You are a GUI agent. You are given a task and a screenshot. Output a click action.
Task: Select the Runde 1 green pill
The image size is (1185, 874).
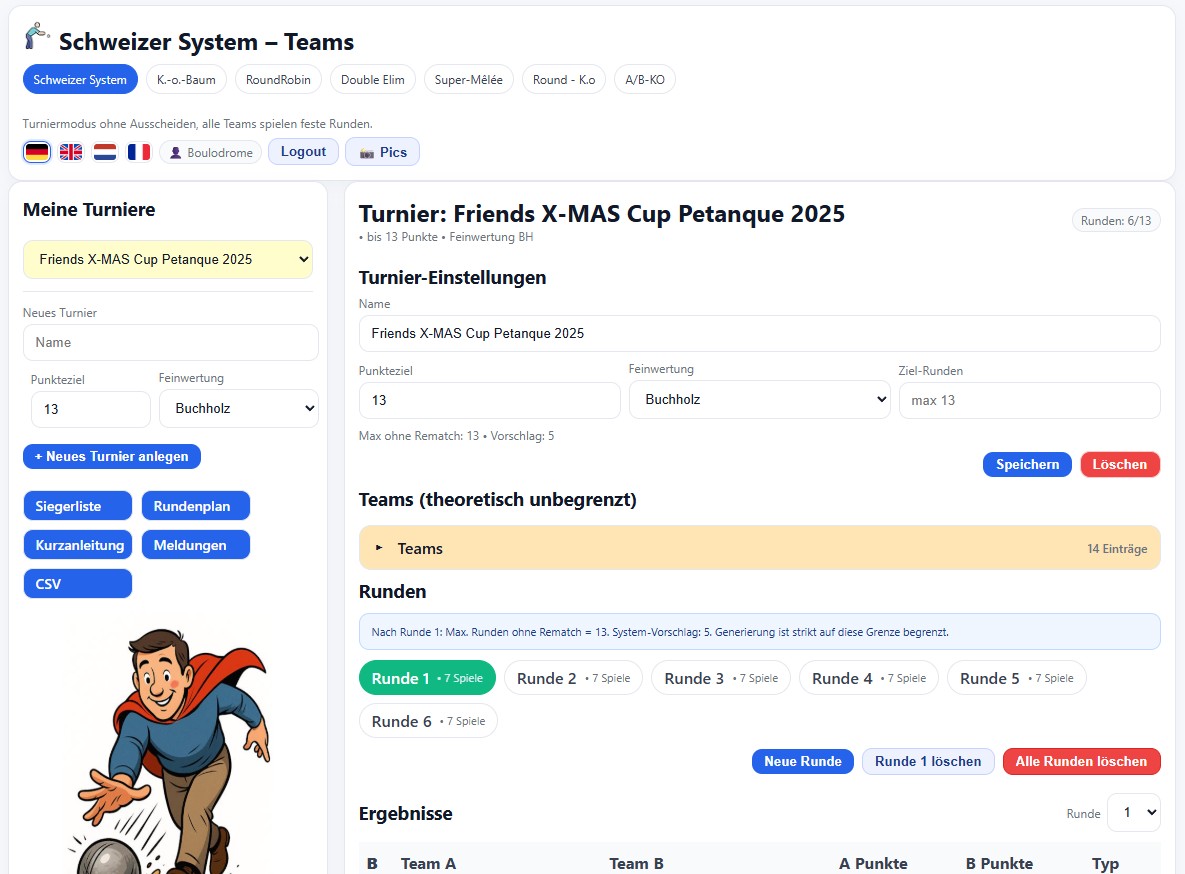click(x=427, y=678)
